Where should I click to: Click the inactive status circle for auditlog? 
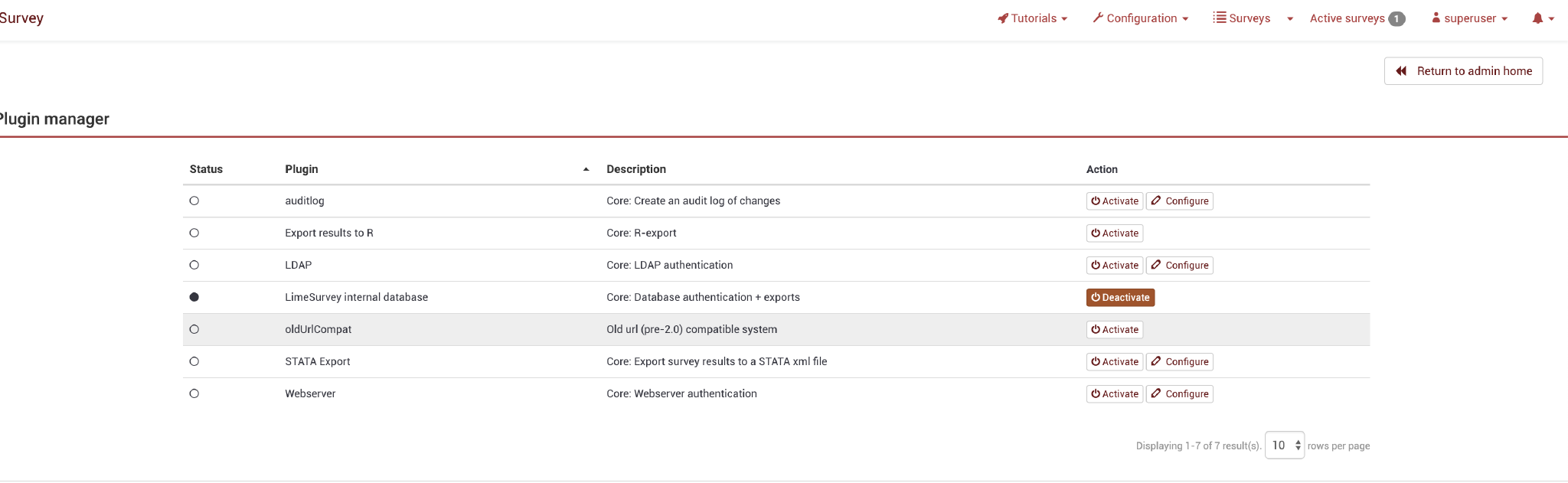194,201
